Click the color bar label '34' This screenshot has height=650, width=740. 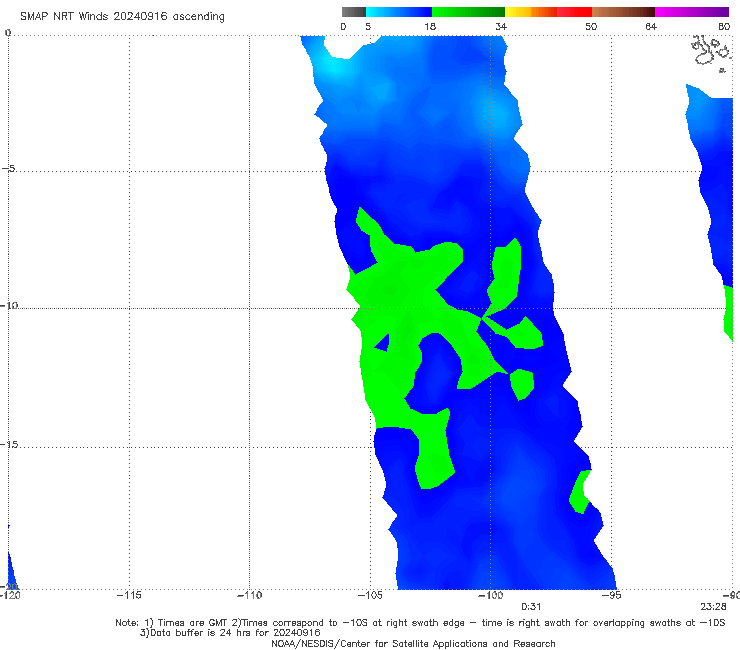click(x=501, y=27)
